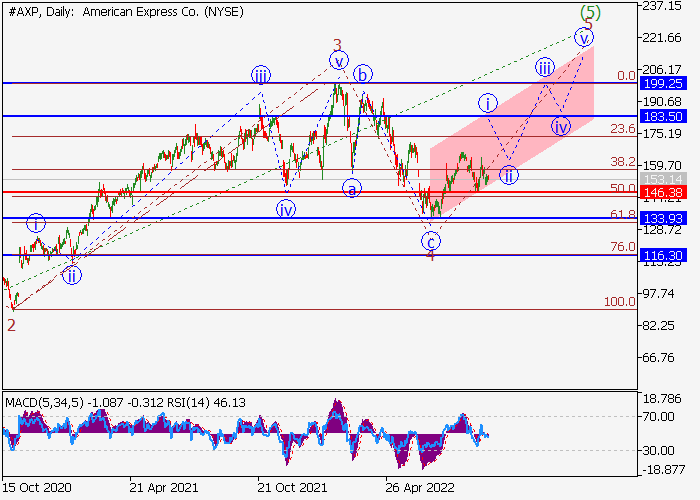The image size is (700, 500).
Task: Select the 26 Apr 2022 date marker
Action: pyautogui.click(x=419, y=487)
